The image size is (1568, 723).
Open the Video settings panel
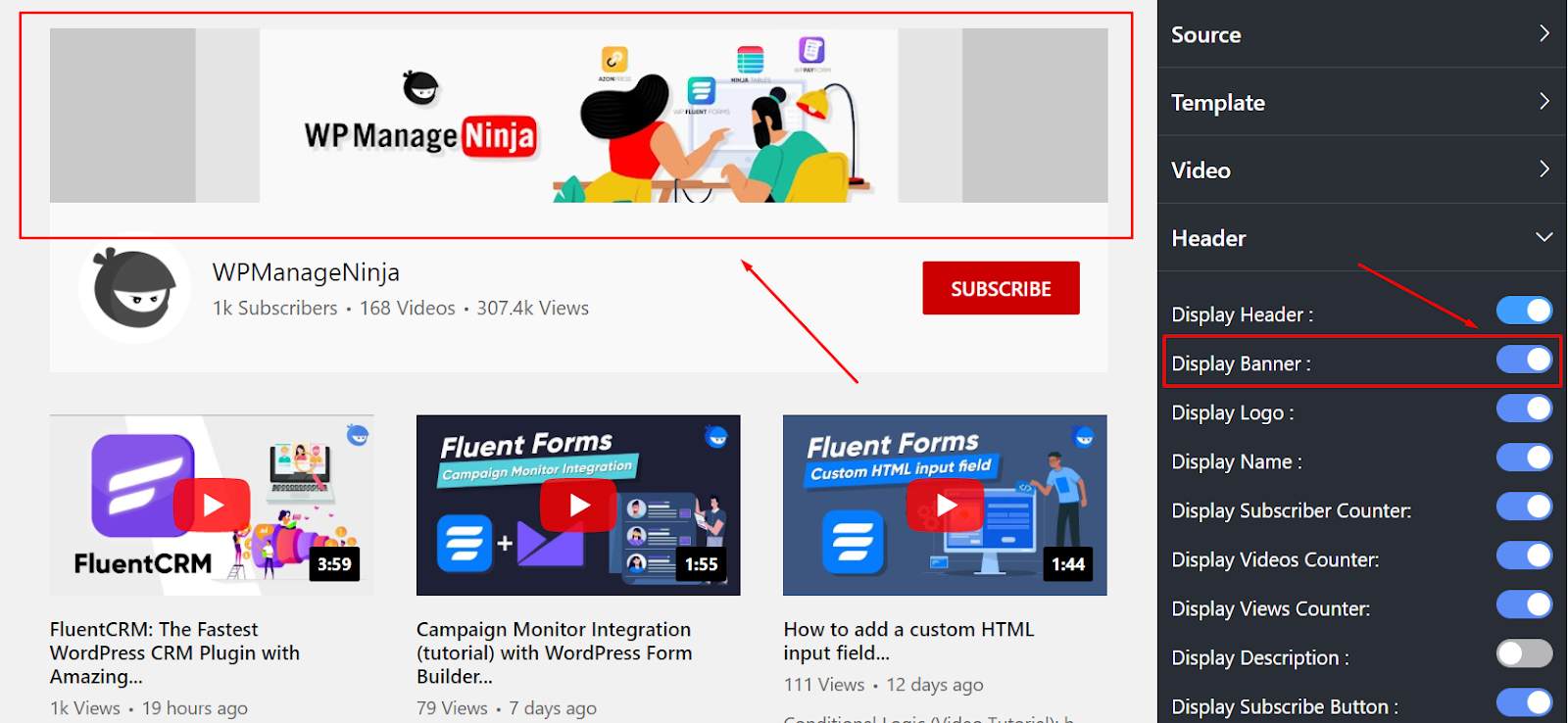(1362, 169)
